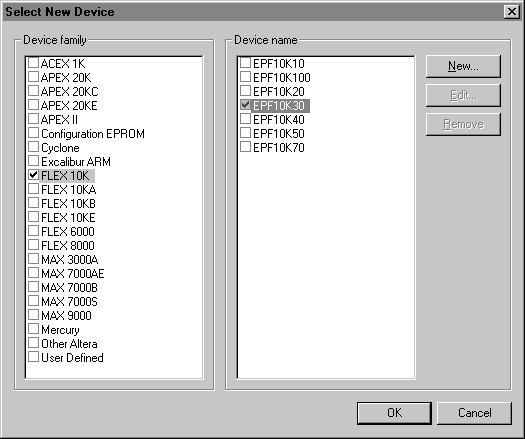Screen dimensions: 525x439
Task: Check the MAX 7000AE checkbox
Action: tap(33, 273)
